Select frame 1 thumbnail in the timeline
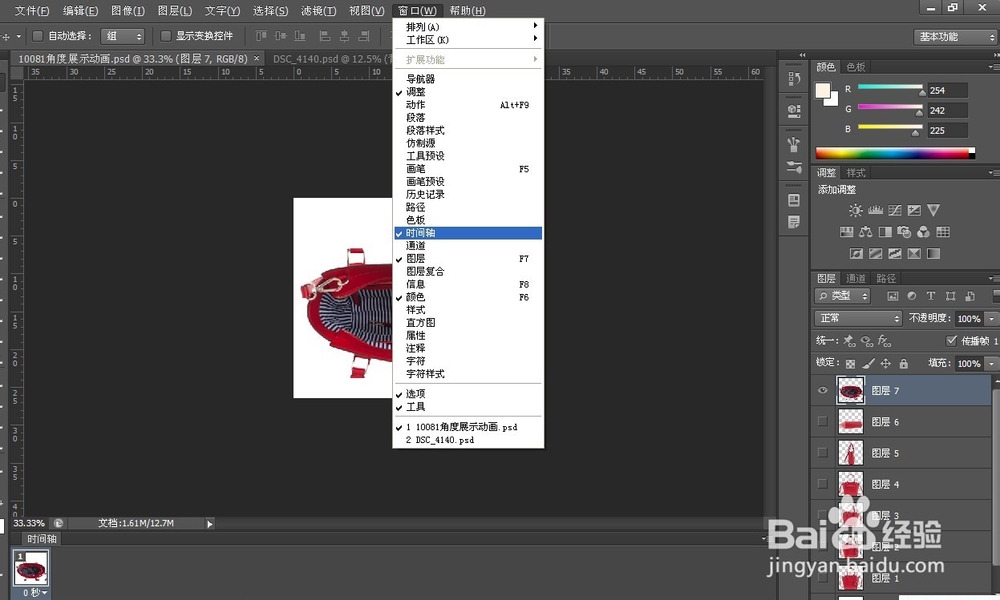The width and height of the screenshot is (1000, 600). 31,570
